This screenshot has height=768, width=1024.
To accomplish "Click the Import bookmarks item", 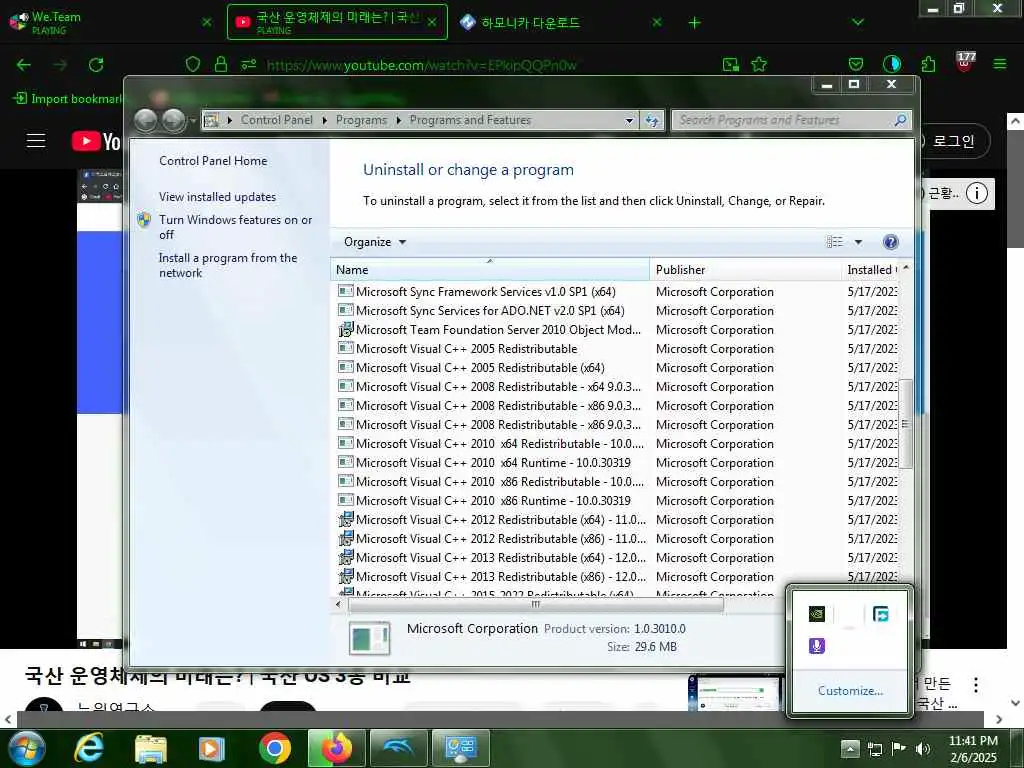I will [67, 99].
